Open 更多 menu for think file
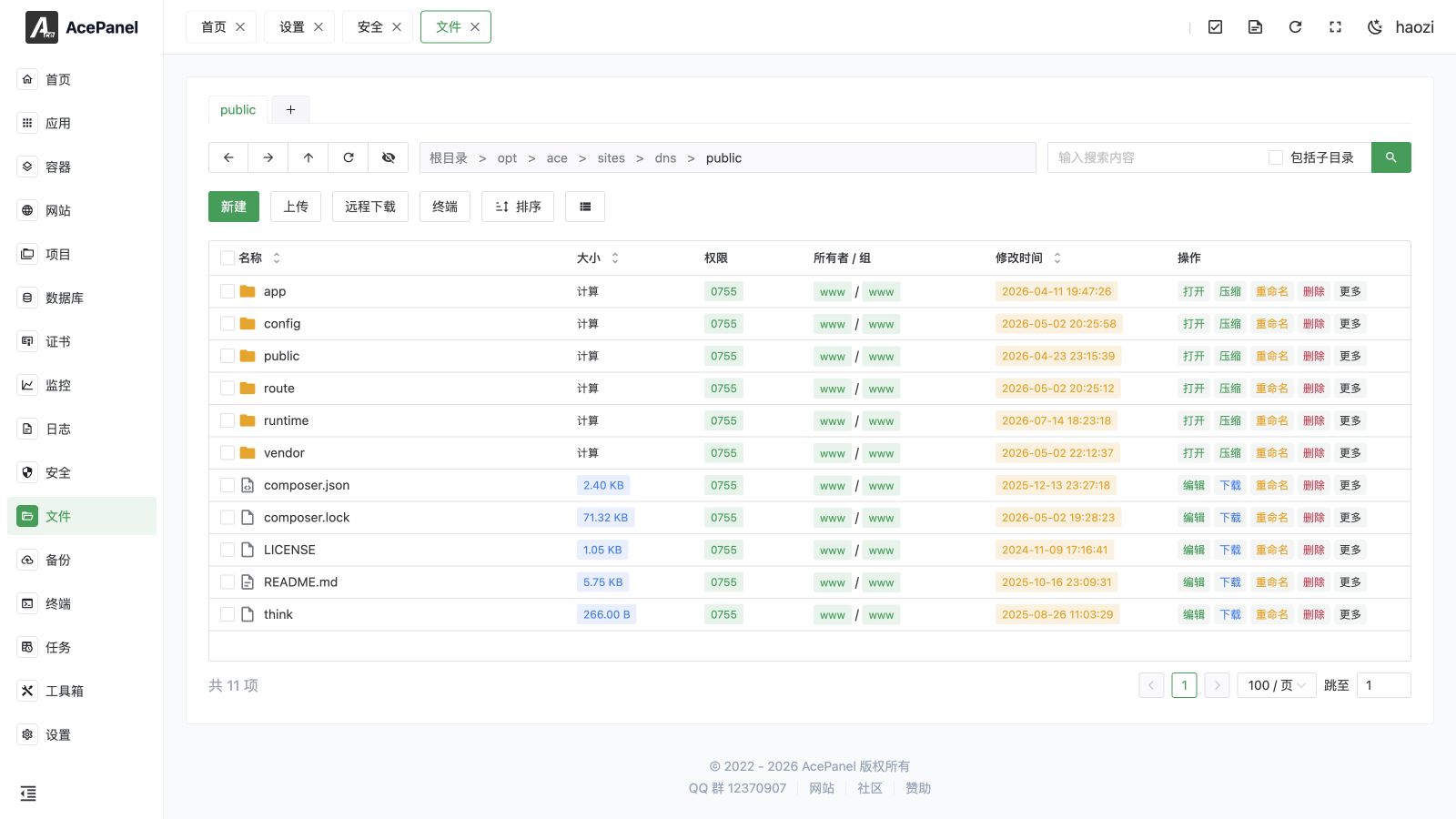This screenshot has height=819, width=1456. click(x=1350, y=614)
